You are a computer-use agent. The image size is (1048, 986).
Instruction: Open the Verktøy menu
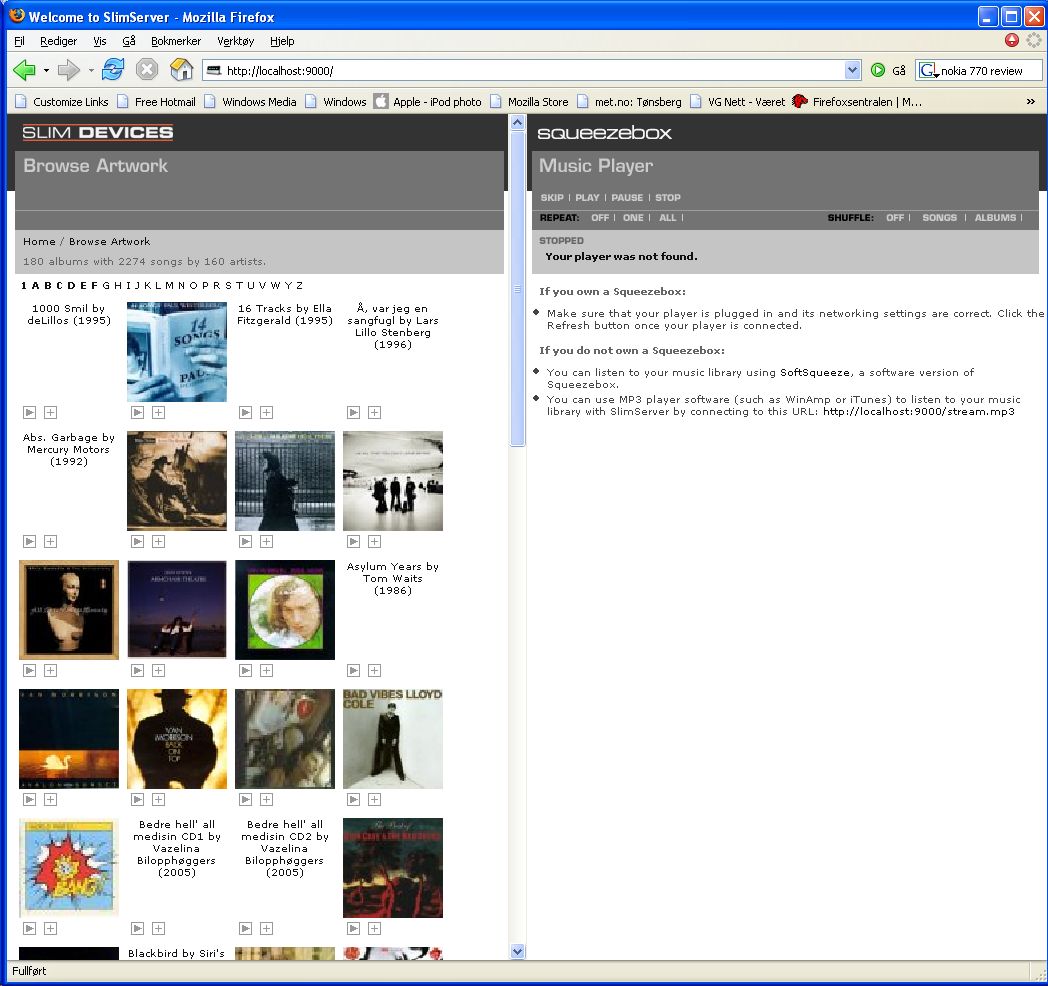click(x=236, y=41)
